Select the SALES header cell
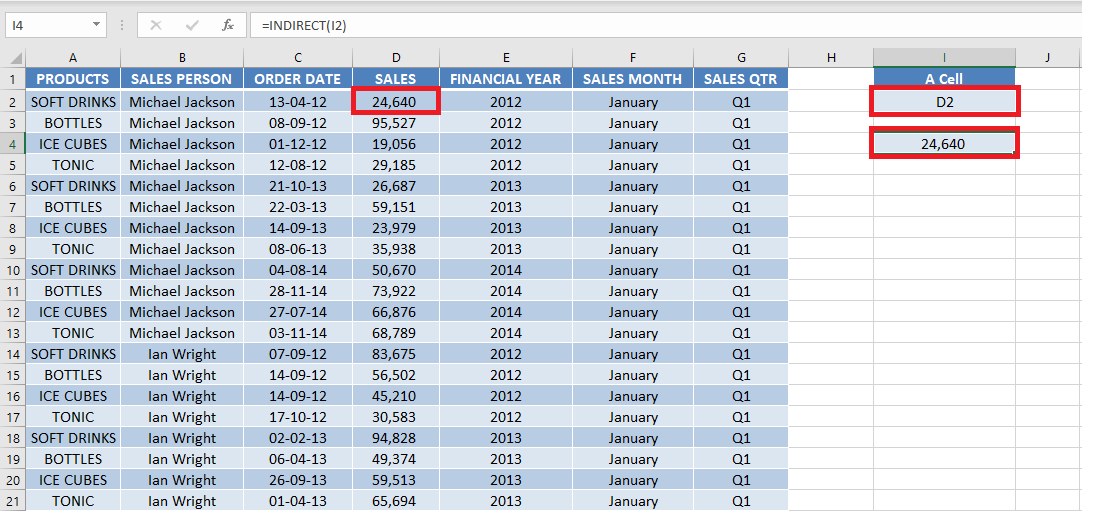The image size is (1096, 515). 396,79
